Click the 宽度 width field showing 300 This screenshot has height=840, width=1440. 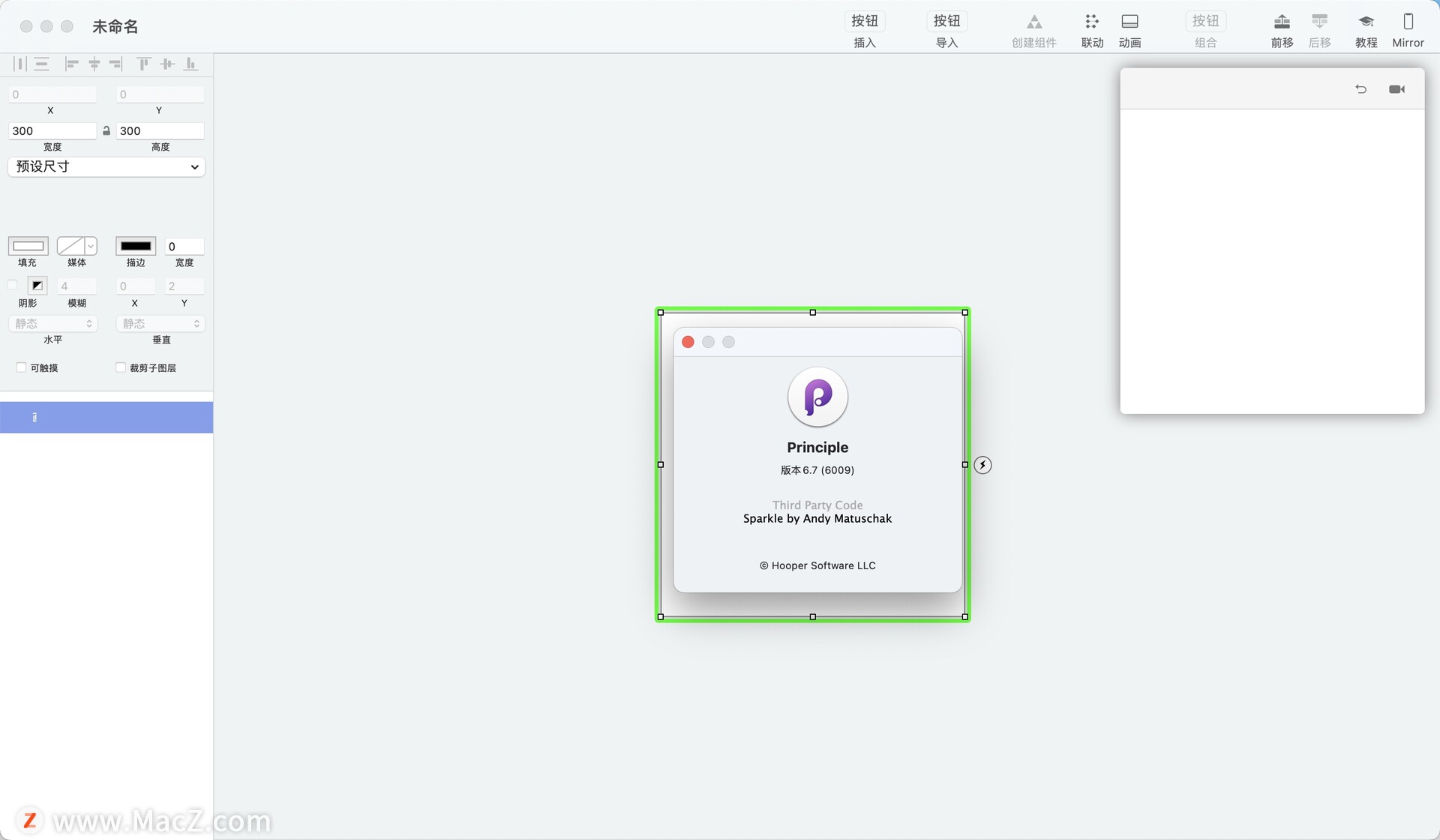pyautogui.click(x=52, y=131)
